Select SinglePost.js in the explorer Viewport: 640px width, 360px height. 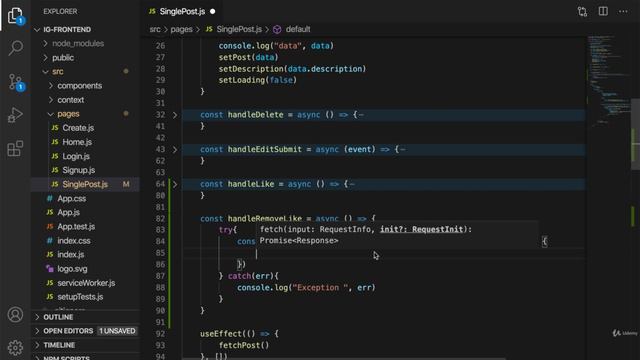pos(85,184)
